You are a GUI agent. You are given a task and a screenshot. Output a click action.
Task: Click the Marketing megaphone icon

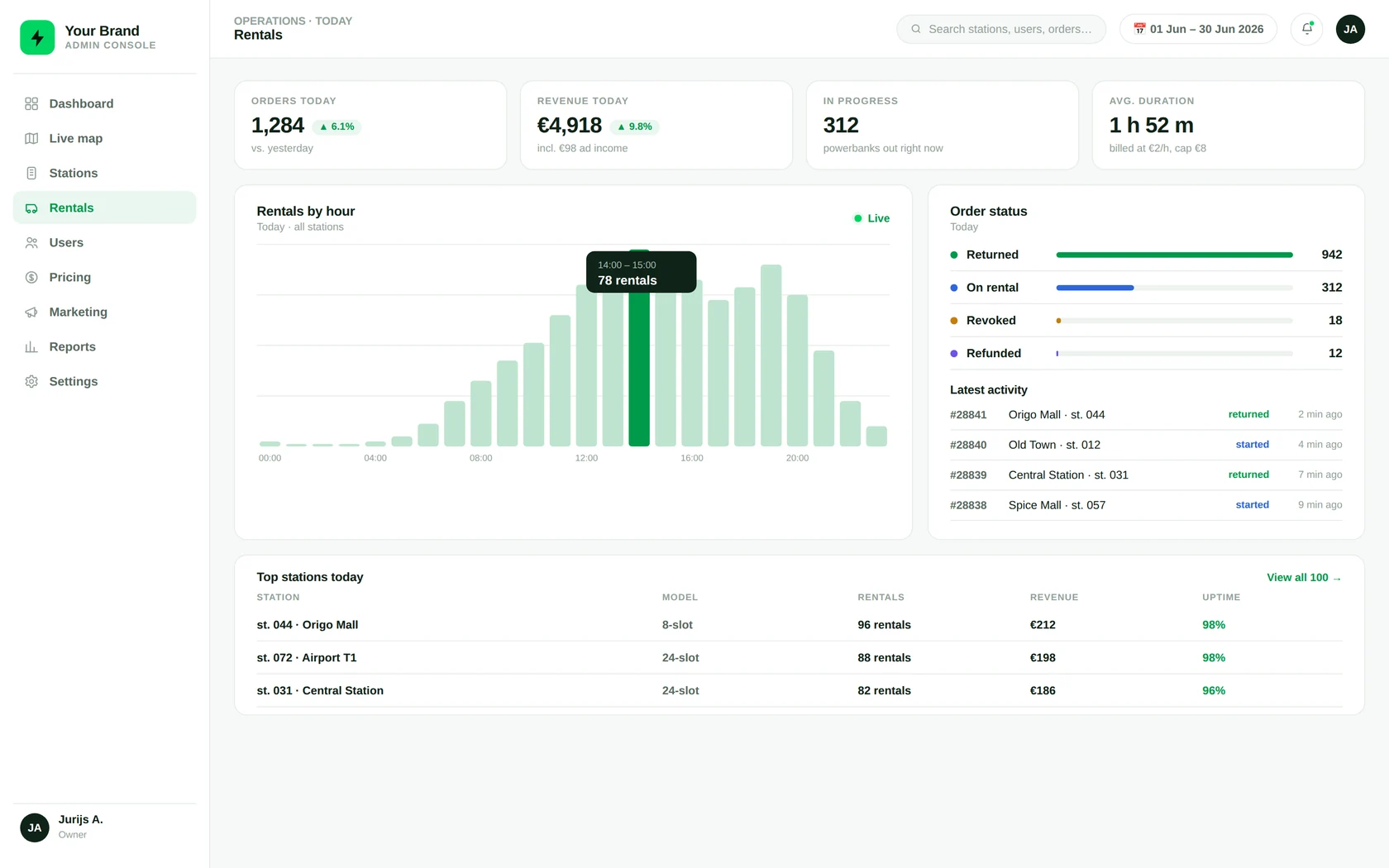click(x=31, y=312)
